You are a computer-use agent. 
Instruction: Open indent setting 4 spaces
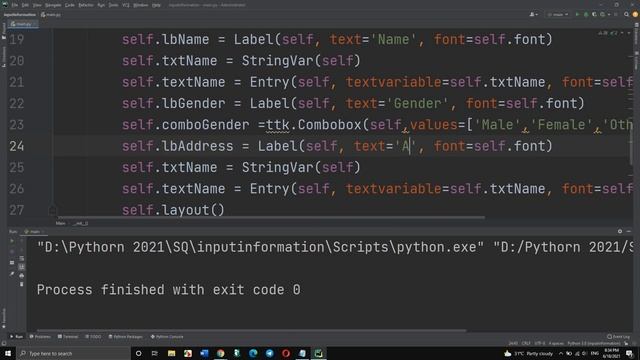pyautogui.click(x=556, y=343)
